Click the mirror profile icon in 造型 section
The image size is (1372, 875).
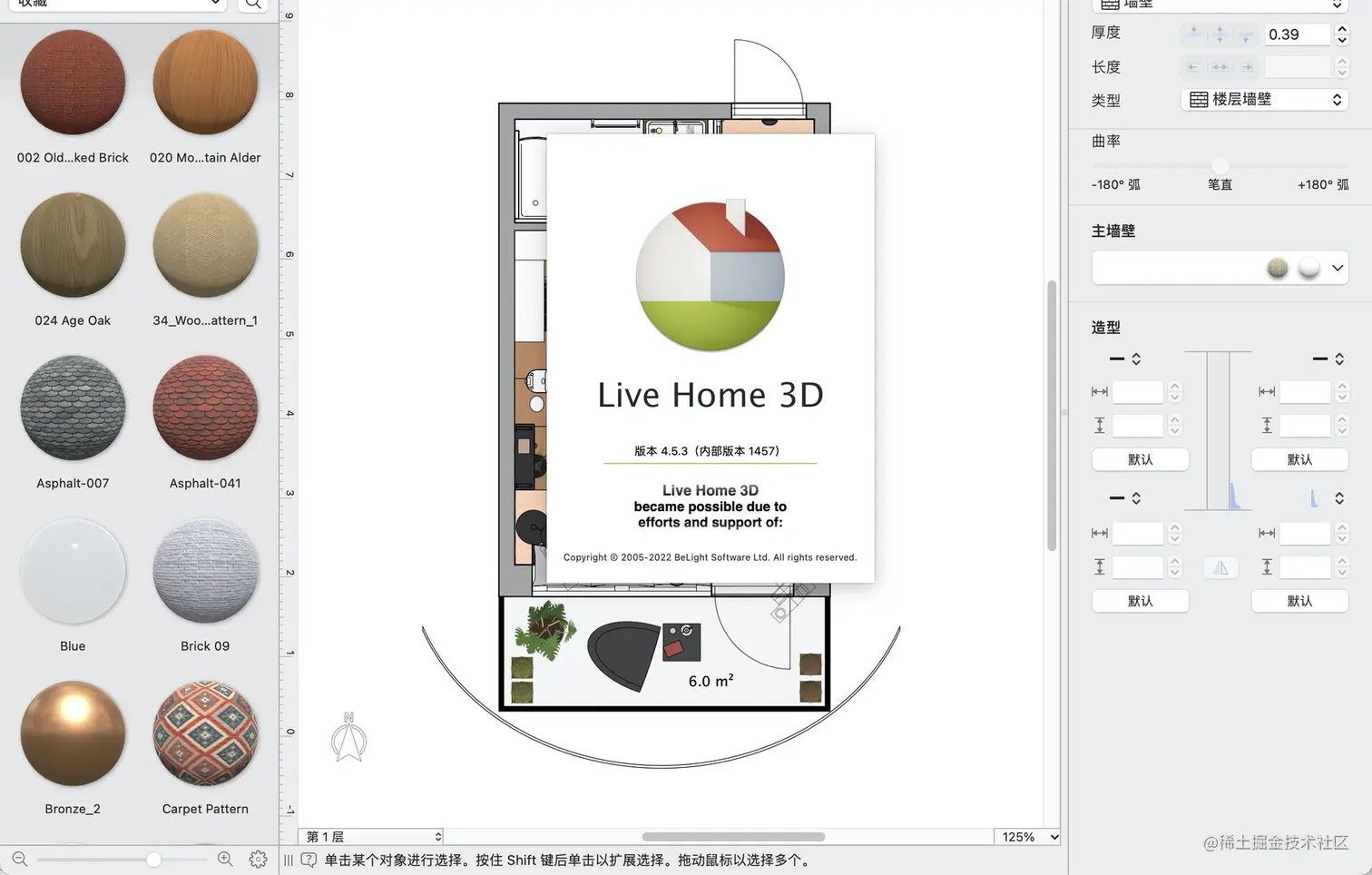[x=1220, y=568]
